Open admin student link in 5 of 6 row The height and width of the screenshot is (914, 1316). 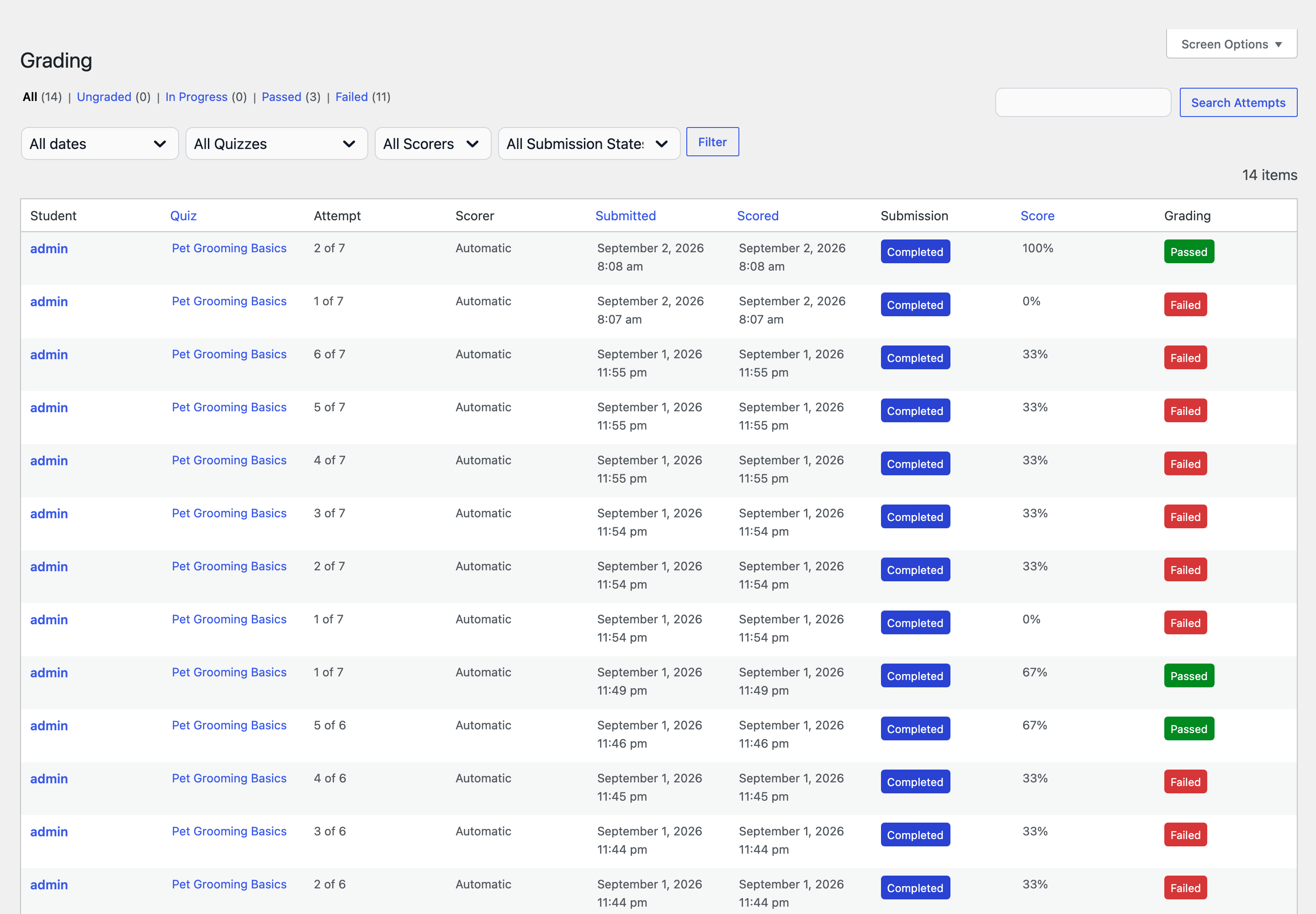click(x=49, y=726)
